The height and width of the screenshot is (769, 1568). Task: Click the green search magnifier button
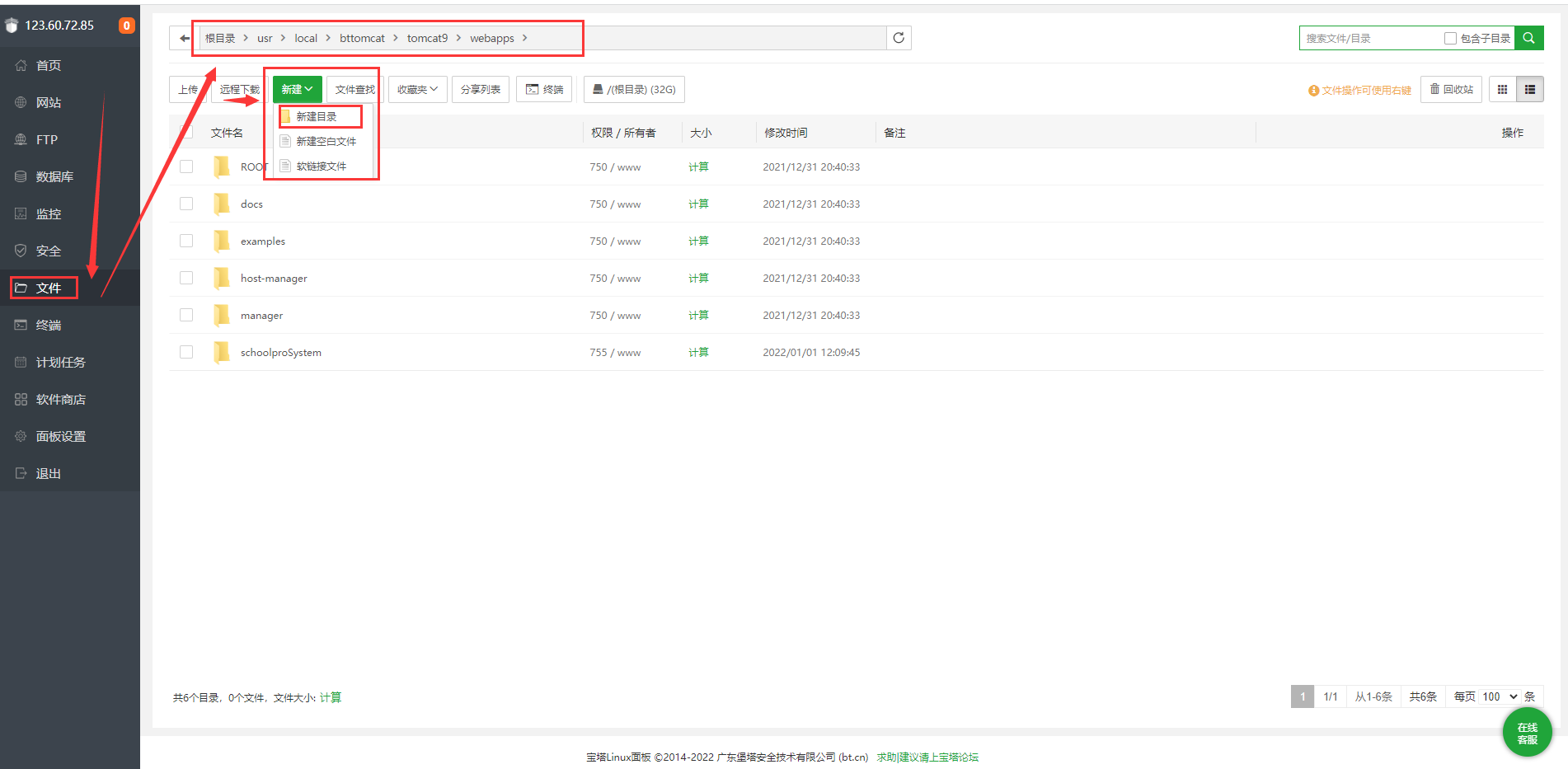tap(1528, 38)
